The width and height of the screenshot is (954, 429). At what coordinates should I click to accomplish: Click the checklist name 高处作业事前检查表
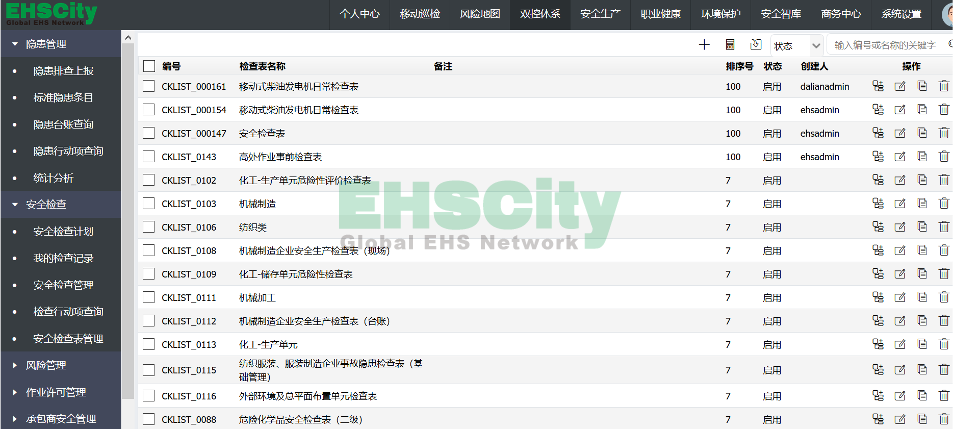280,156
